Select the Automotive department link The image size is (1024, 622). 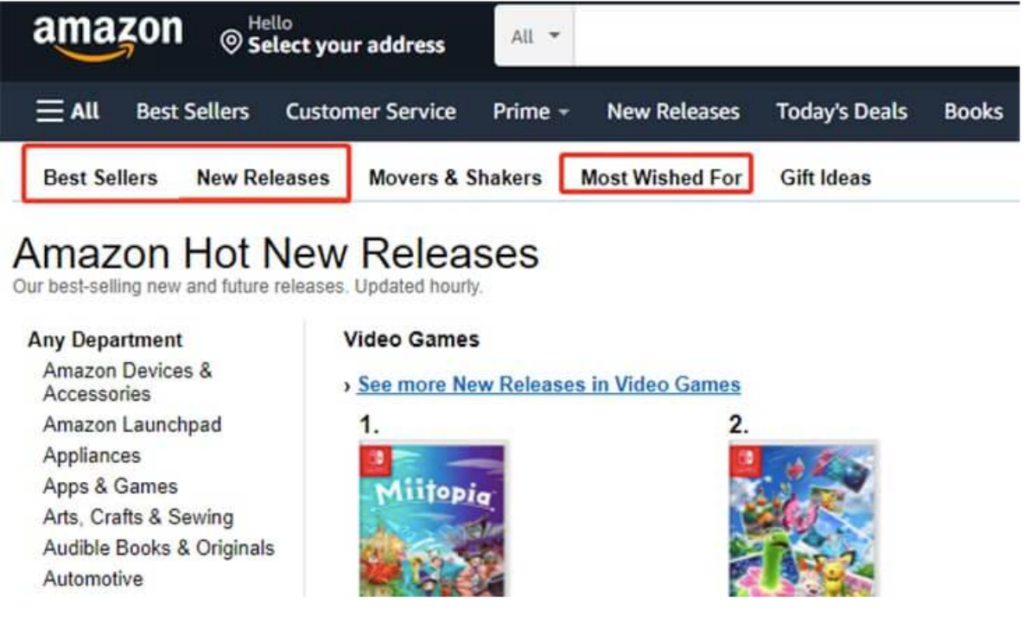pyautogui.click(x=93, y=578)
